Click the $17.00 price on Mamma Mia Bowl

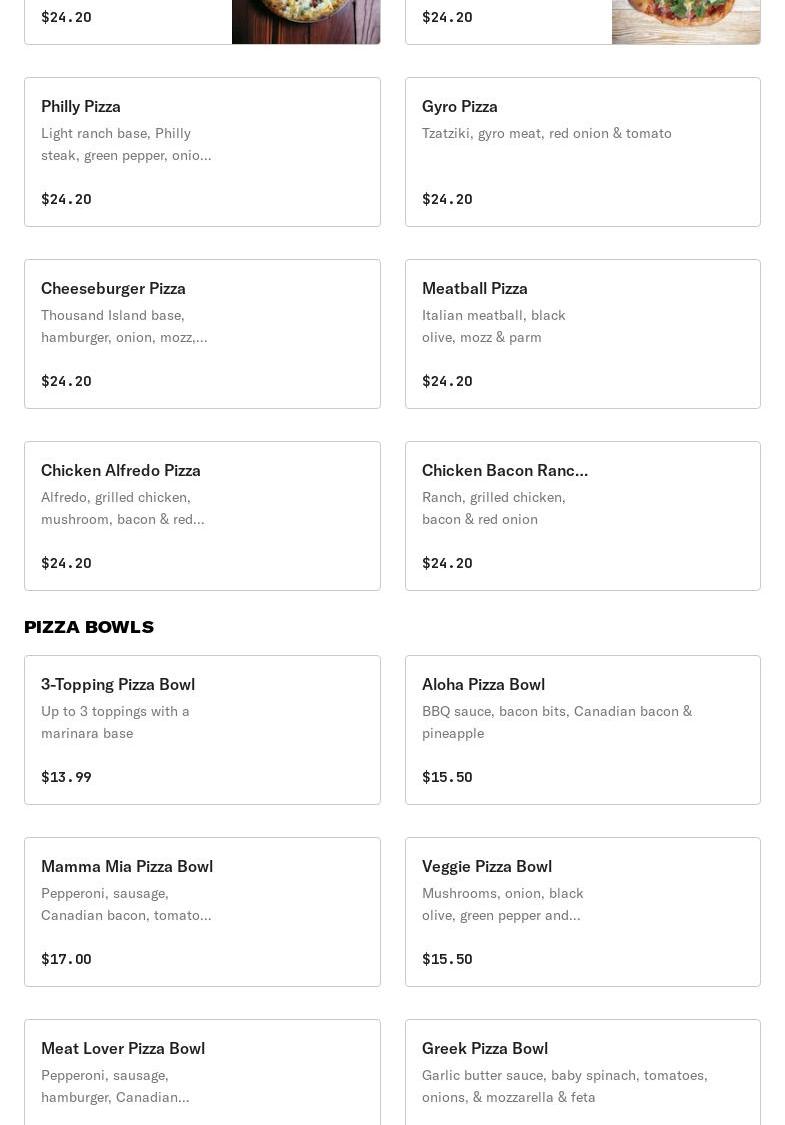coord(66,959)
